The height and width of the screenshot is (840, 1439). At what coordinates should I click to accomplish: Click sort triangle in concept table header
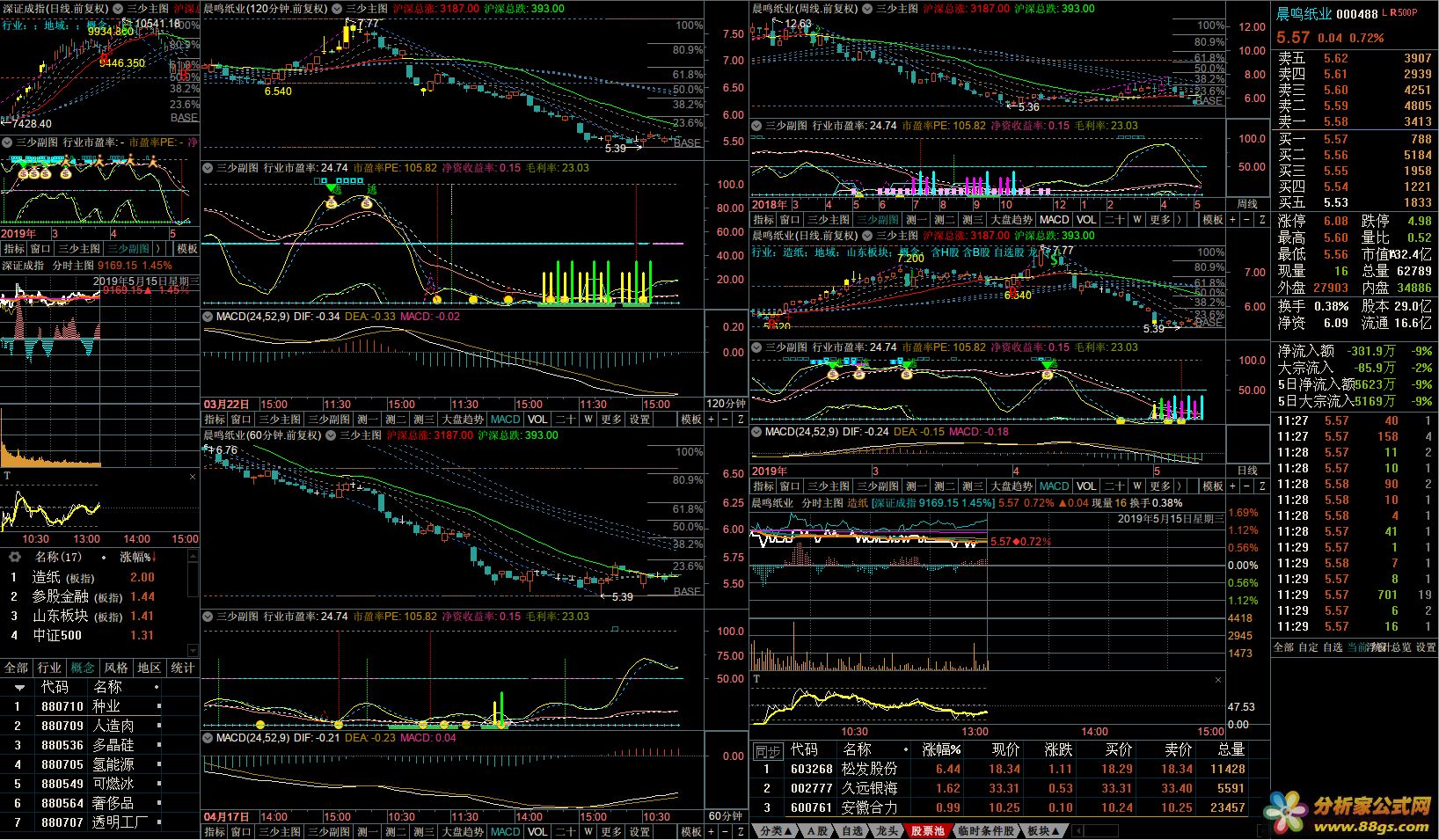[19, 687]
